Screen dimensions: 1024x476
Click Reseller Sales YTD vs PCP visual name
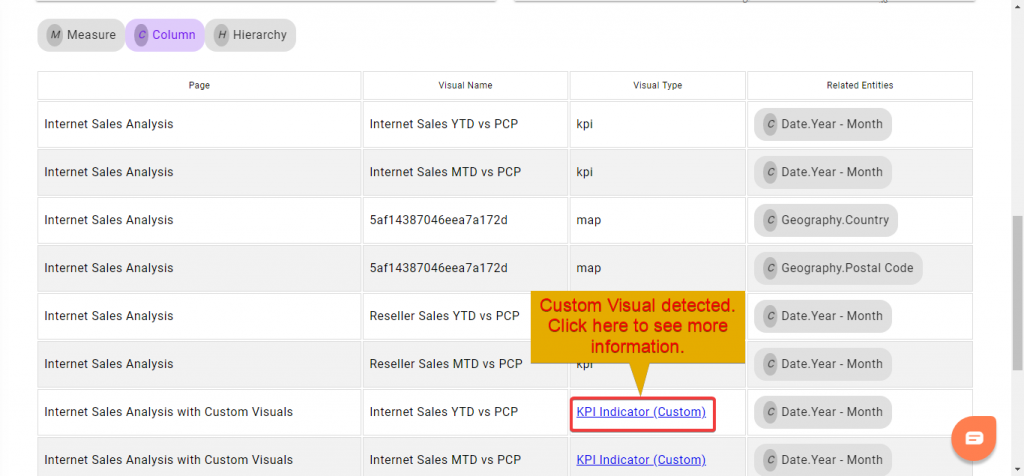[445, 316]
